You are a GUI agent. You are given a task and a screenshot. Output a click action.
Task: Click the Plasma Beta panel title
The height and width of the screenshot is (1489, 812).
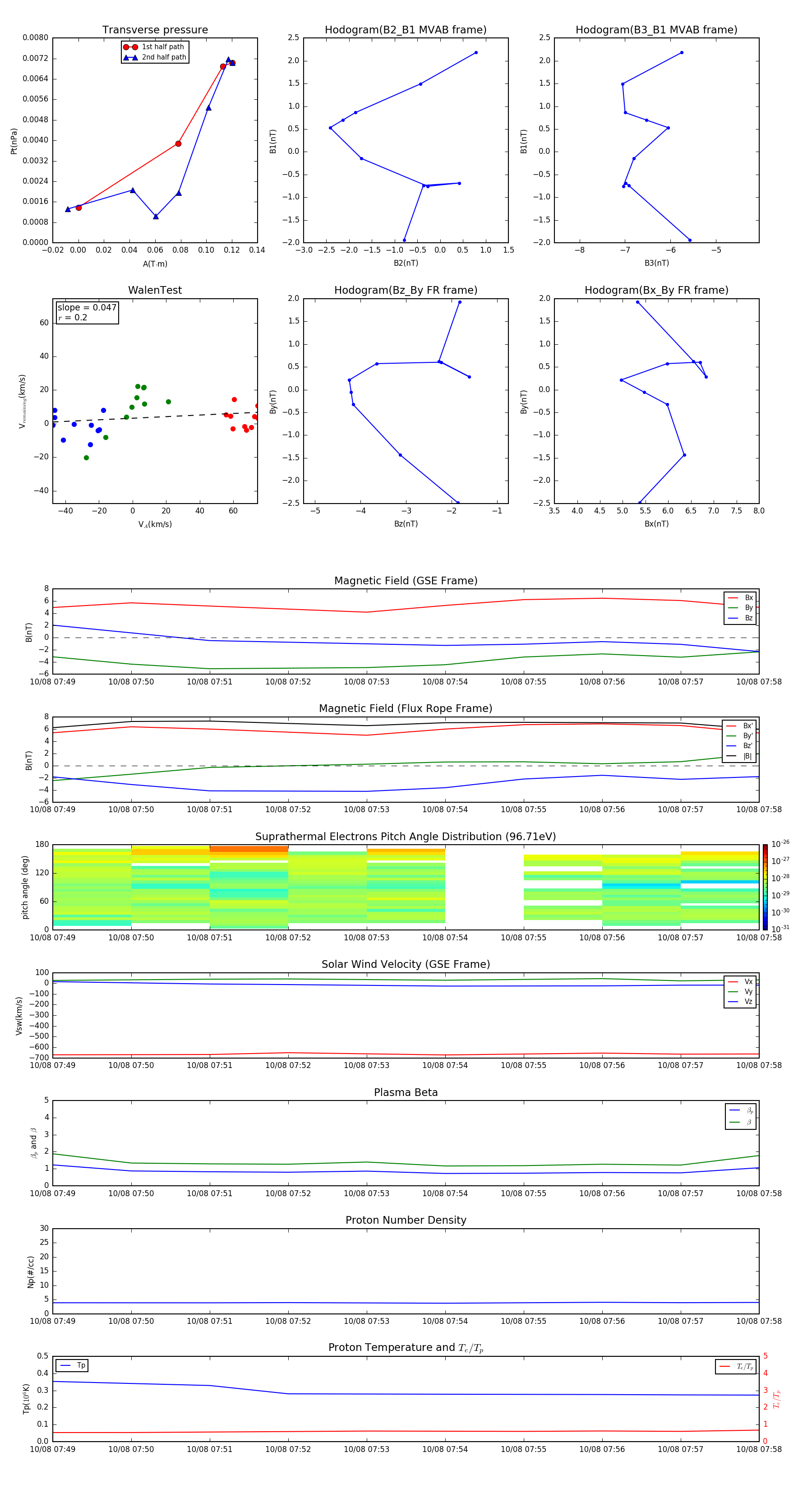click(406, 1092)
